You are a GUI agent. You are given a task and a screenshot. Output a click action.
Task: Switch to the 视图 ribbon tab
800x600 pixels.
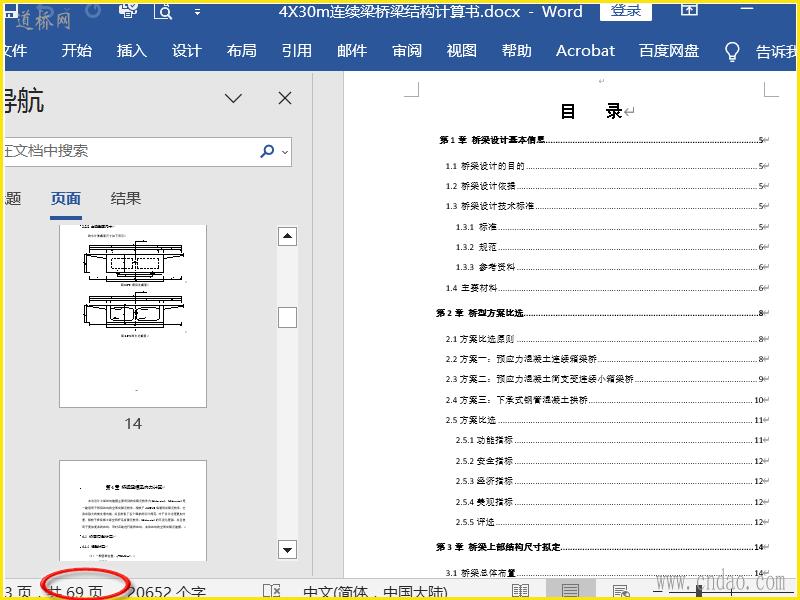coord(462,51)
